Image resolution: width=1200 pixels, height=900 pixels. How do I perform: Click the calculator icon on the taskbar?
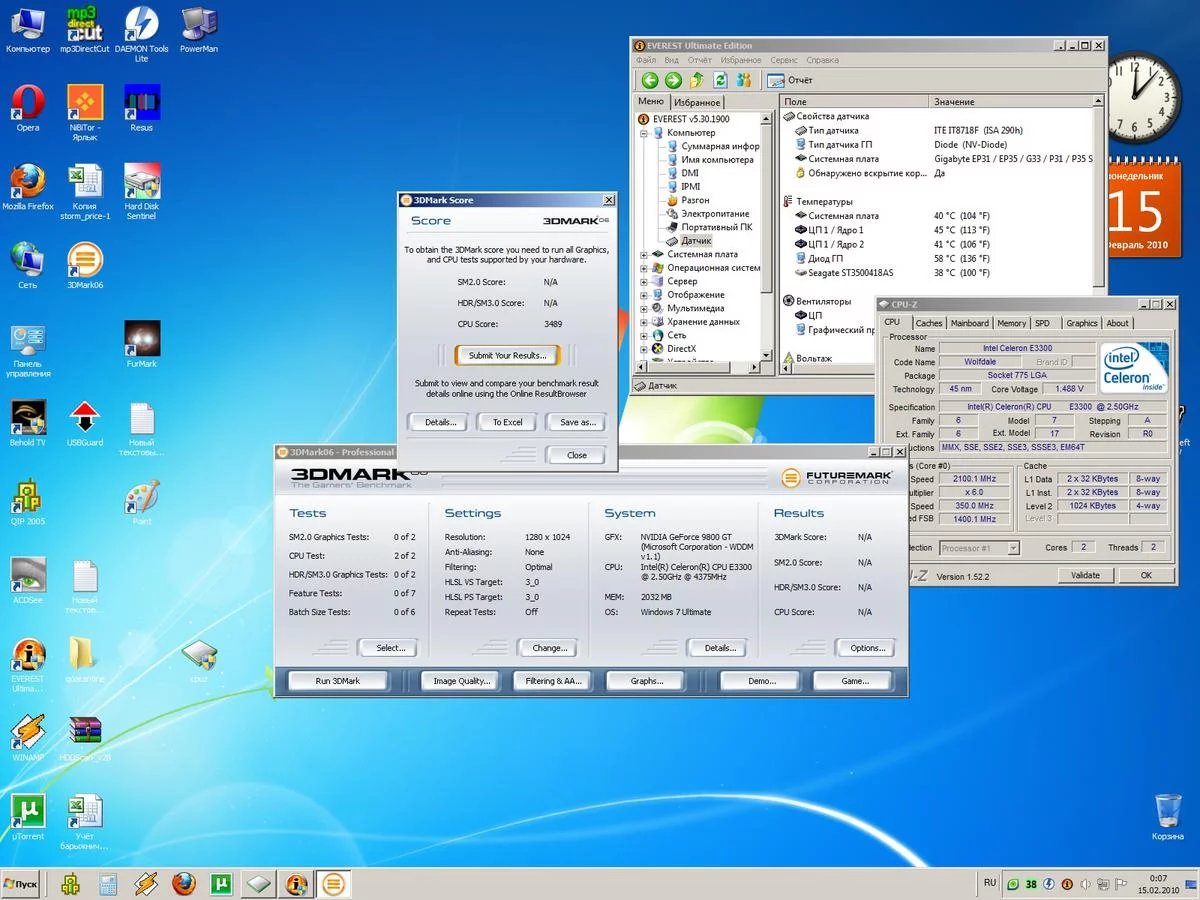[x=108, y=884]
